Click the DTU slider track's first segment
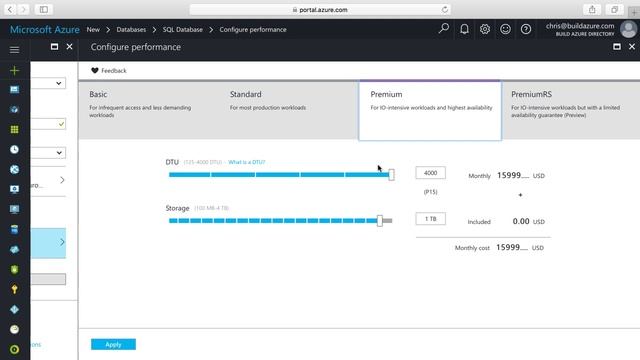This screenshot has width=640, height=360. [189, 175]
